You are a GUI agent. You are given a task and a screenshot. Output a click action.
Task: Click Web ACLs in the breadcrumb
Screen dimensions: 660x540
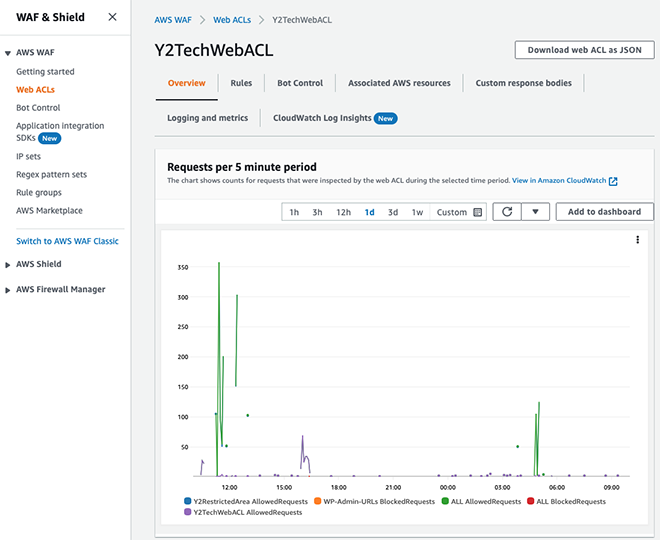[231, 20]
